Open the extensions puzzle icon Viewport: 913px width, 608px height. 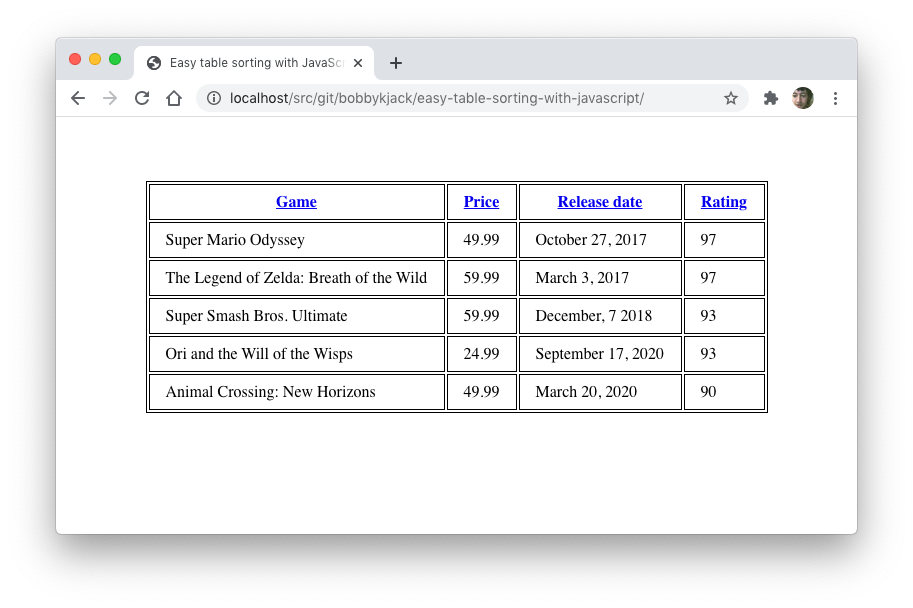(x=770, y=98)
